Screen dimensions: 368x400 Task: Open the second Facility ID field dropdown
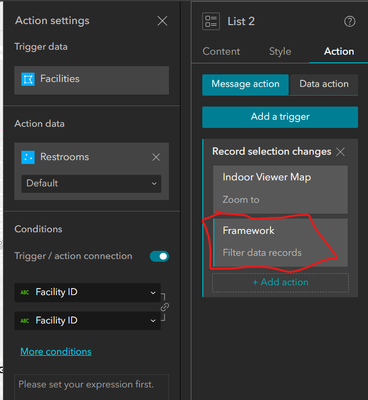click(87, 321)
